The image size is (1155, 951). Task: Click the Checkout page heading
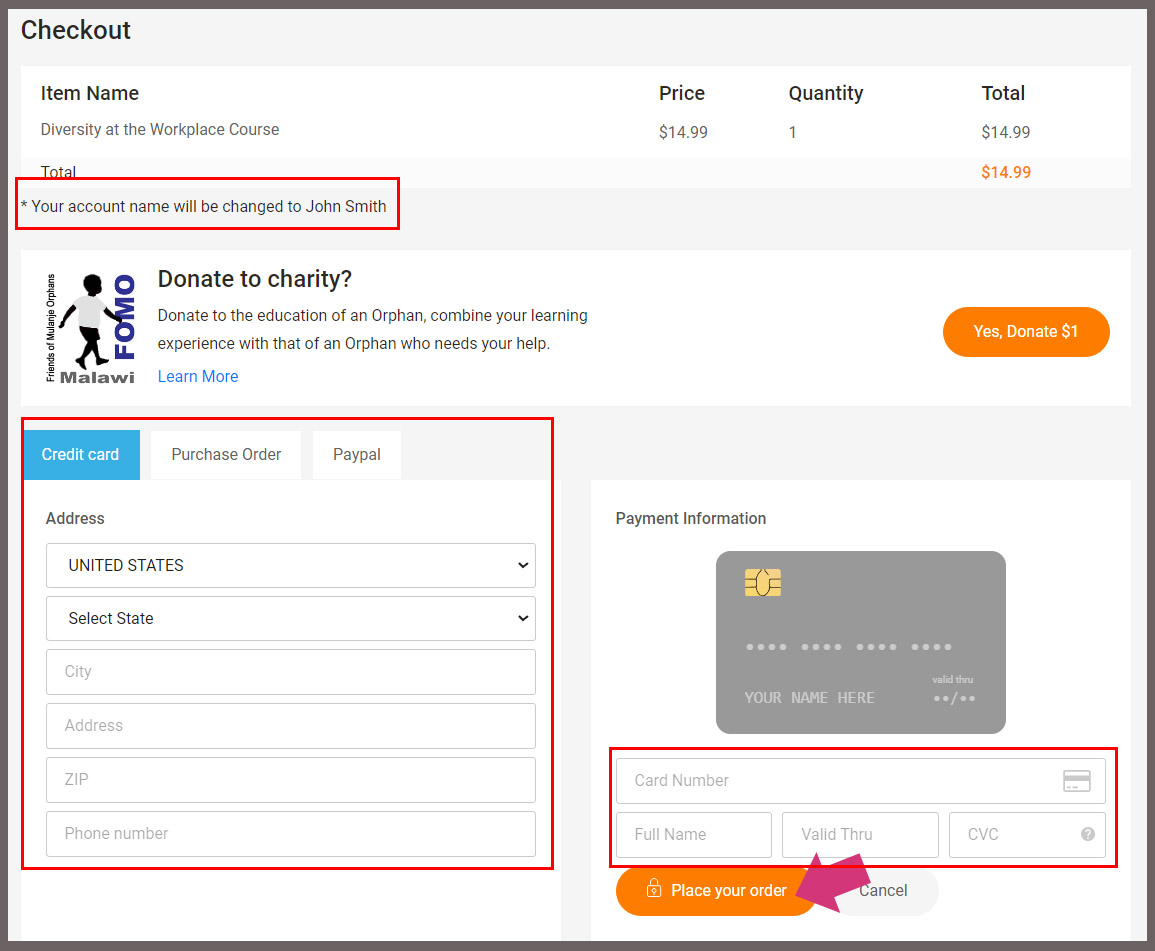[75, 30]
